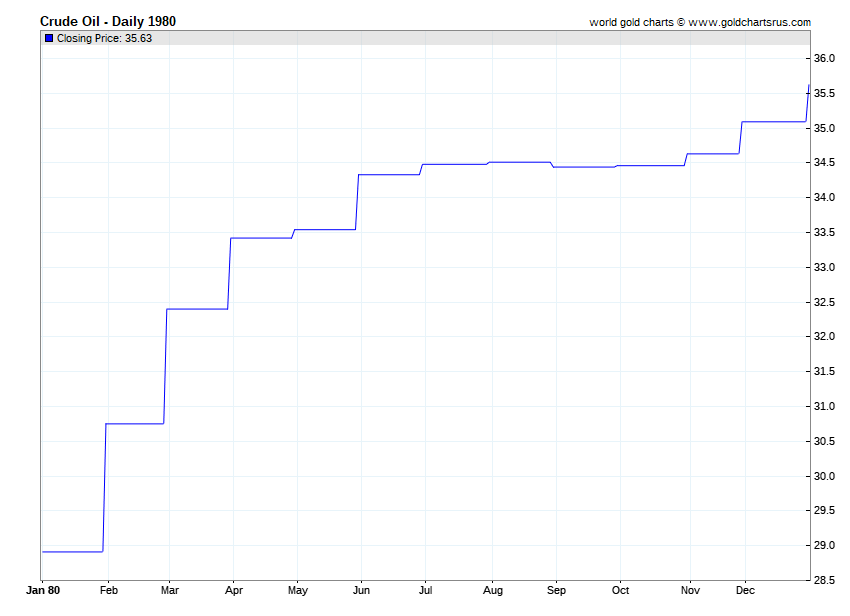Click the Oct month axis label
This screenshot has height=616, width=850.
pos(620,591)
